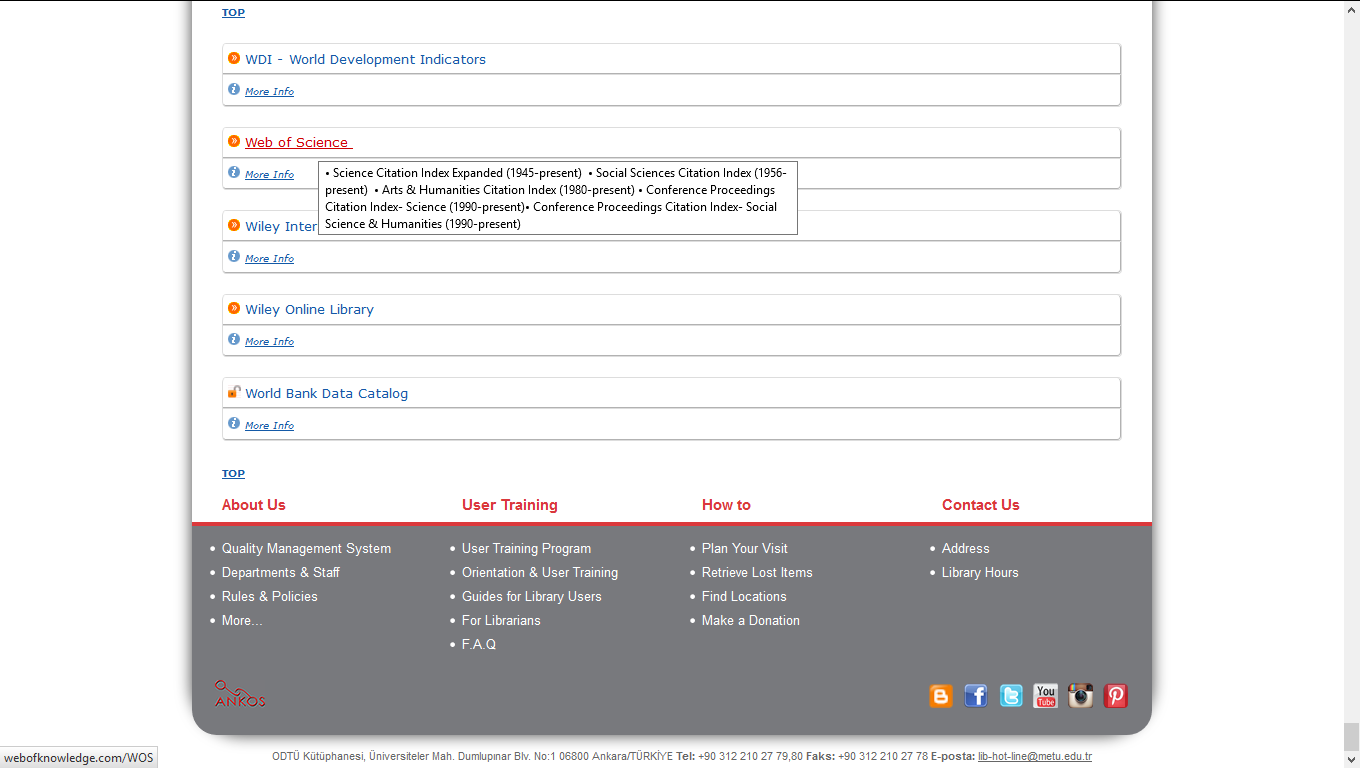
Task: Click info icon under Wiley Online Library
Action: (x=234, y=340)
